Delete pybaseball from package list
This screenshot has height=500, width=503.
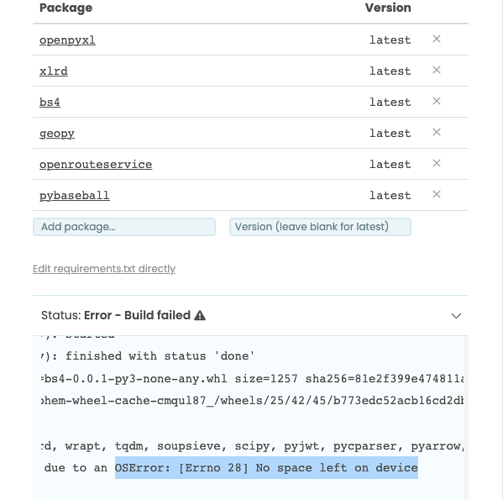[436, 194]
